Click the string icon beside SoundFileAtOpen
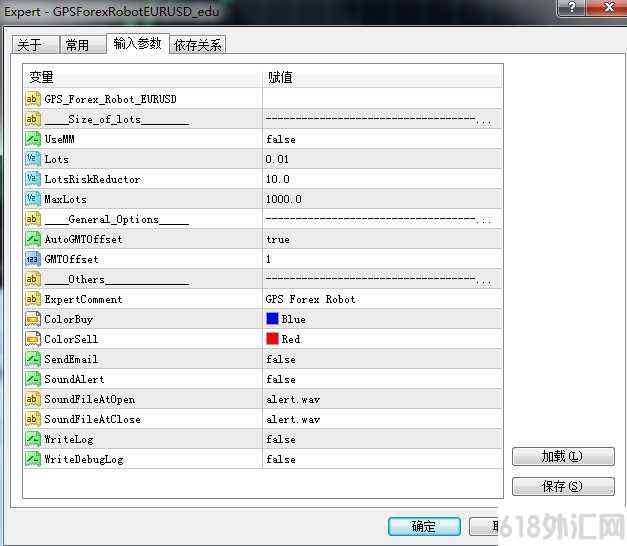The width and height of the screenshot is (627, 546). tap(32, 399)
